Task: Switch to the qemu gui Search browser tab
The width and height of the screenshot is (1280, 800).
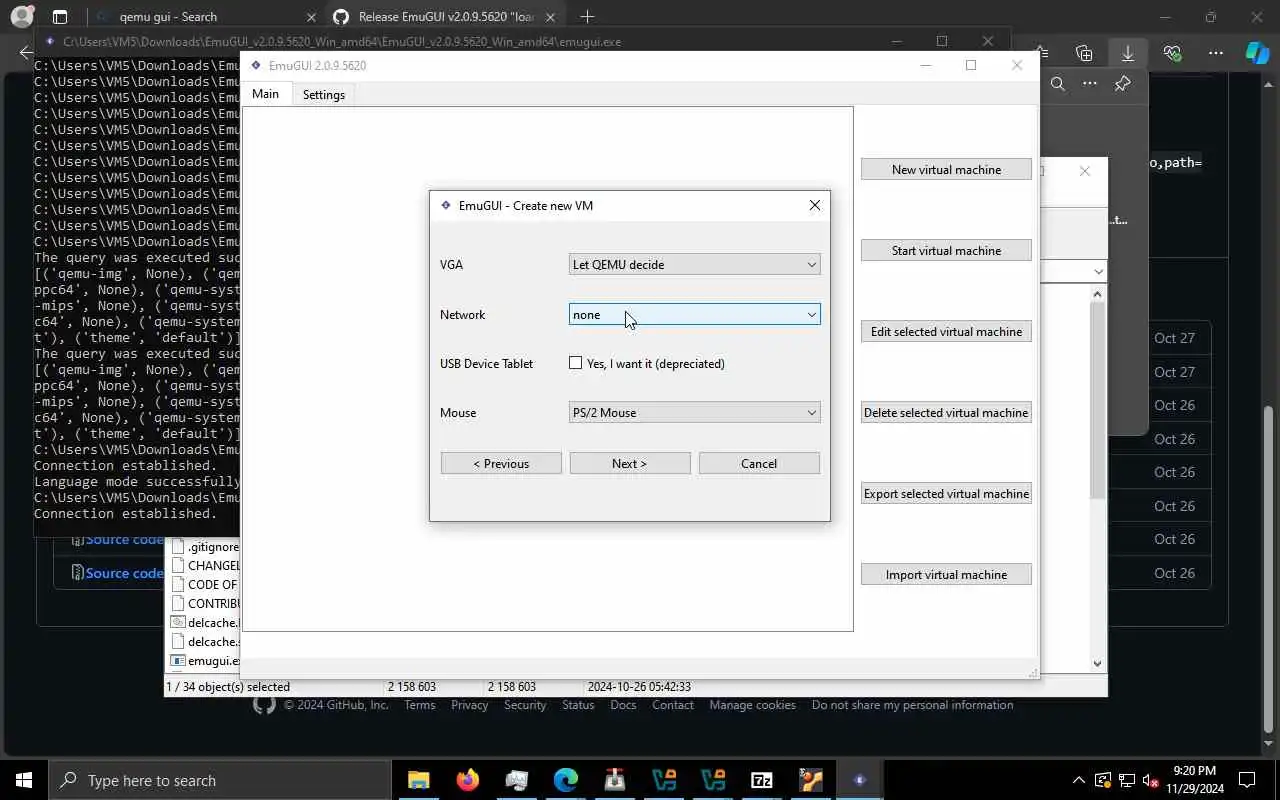Action: [205, 17]
